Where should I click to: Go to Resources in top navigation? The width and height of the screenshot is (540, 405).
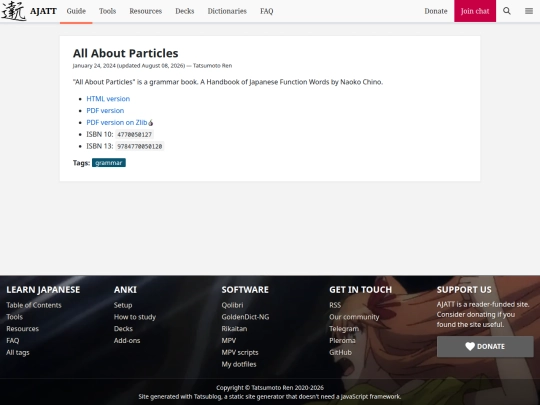pos(146,11)
